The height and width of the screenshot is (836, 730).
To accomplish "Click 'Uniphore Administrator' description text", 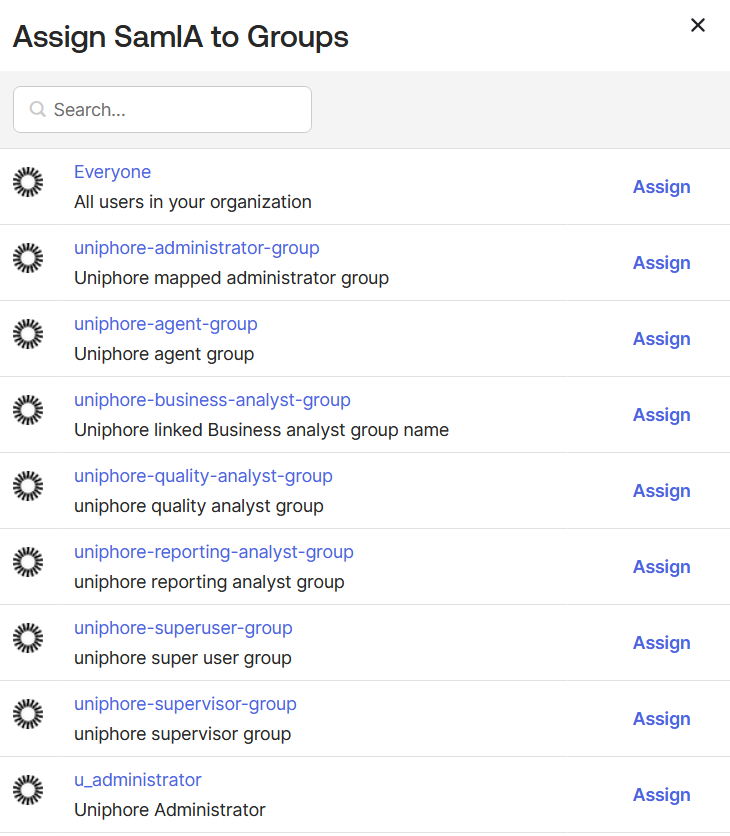I will click(170, 810).
